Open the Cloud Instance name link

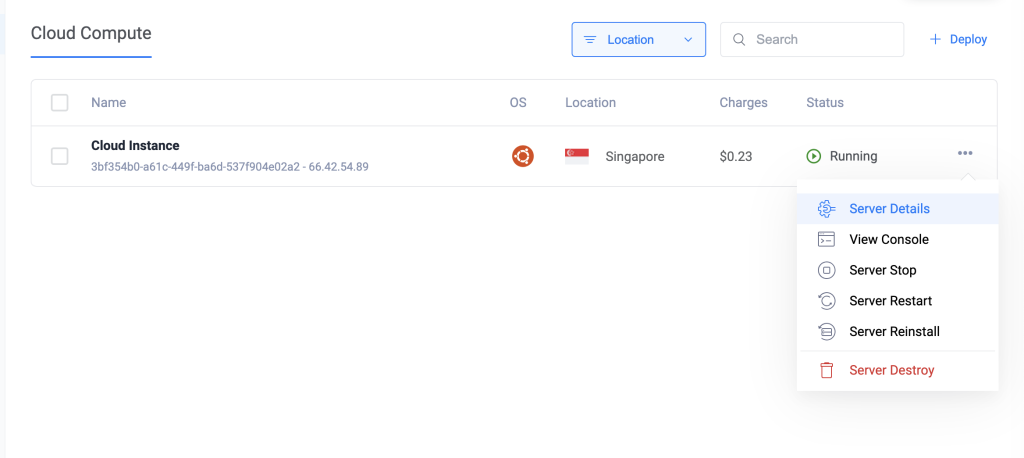tap(135, 146)
